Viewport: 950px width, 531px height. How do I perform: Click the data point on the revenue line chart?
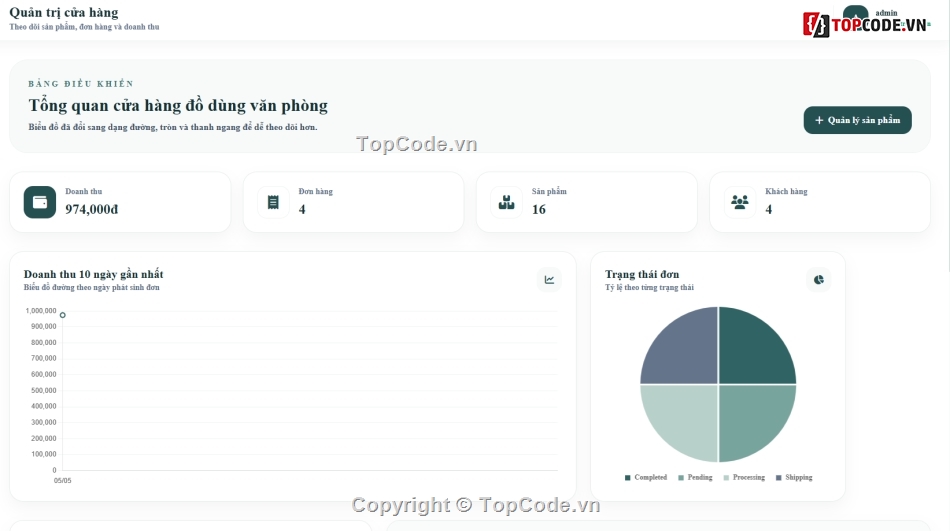pyautogui.click(x=62, y=315)
